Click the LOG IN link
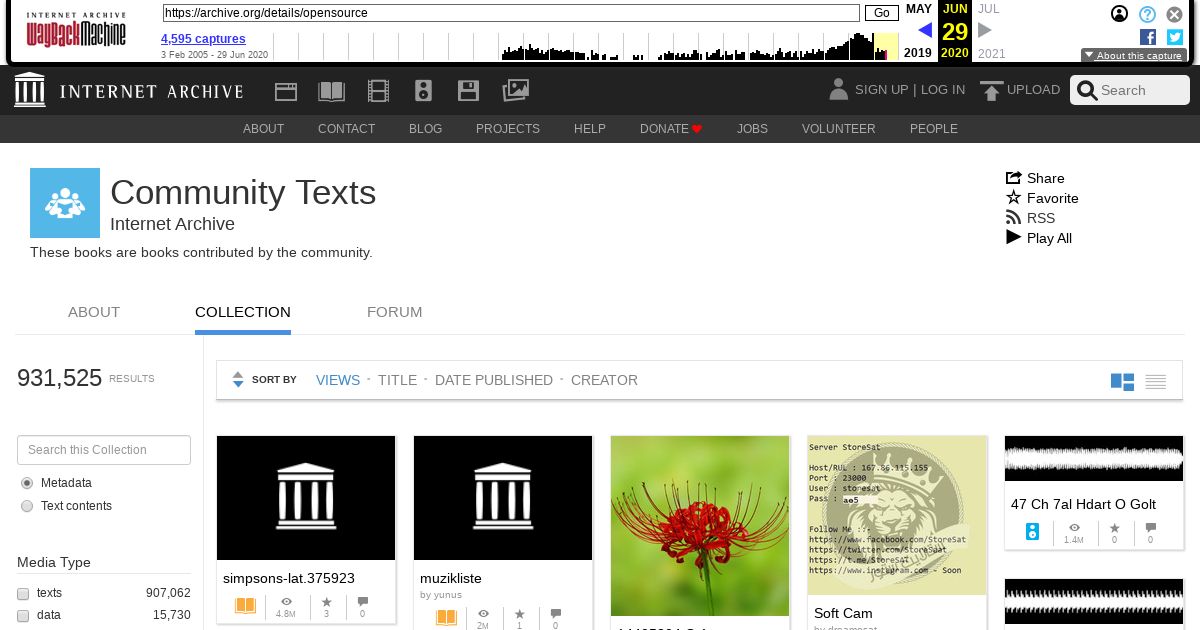 [x=943, y=90]
